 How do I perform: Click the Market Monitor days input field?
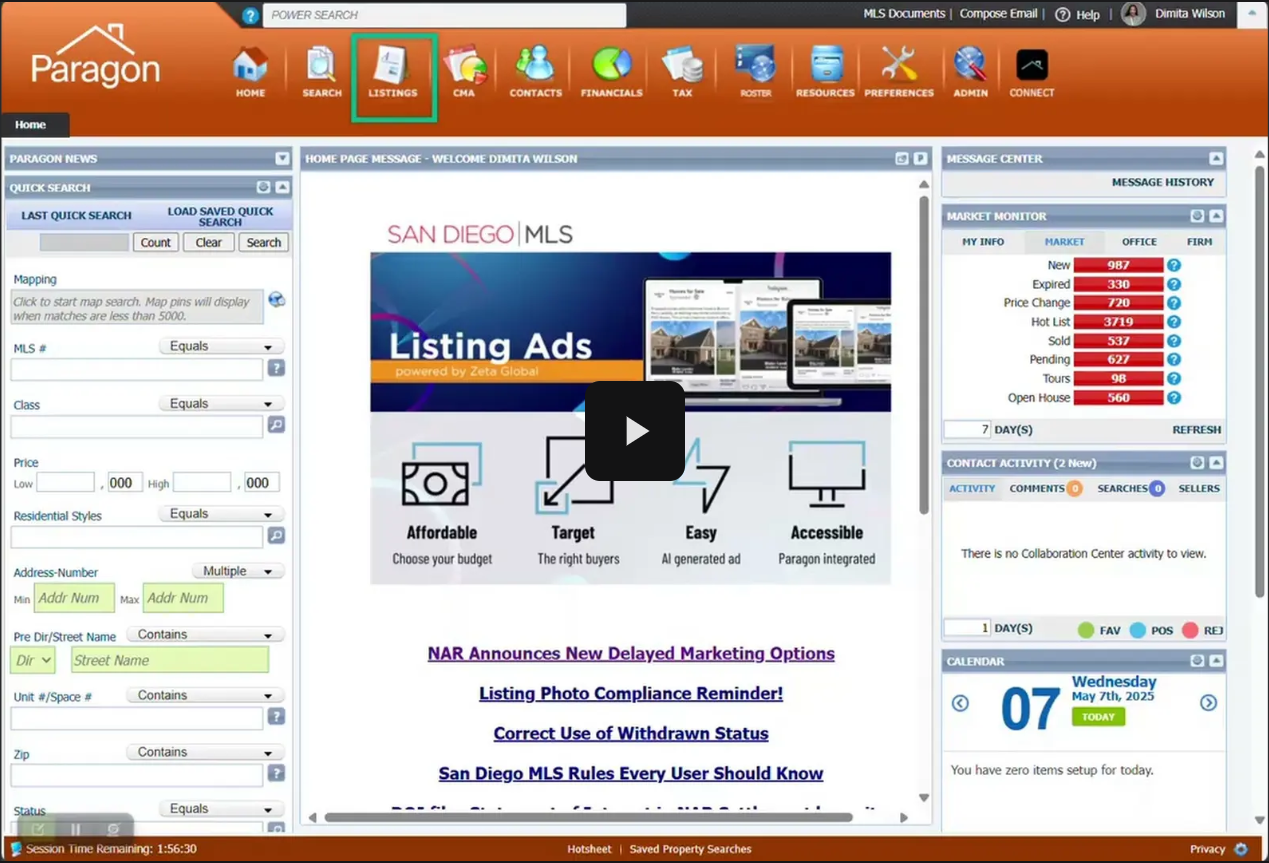[967, 429]
